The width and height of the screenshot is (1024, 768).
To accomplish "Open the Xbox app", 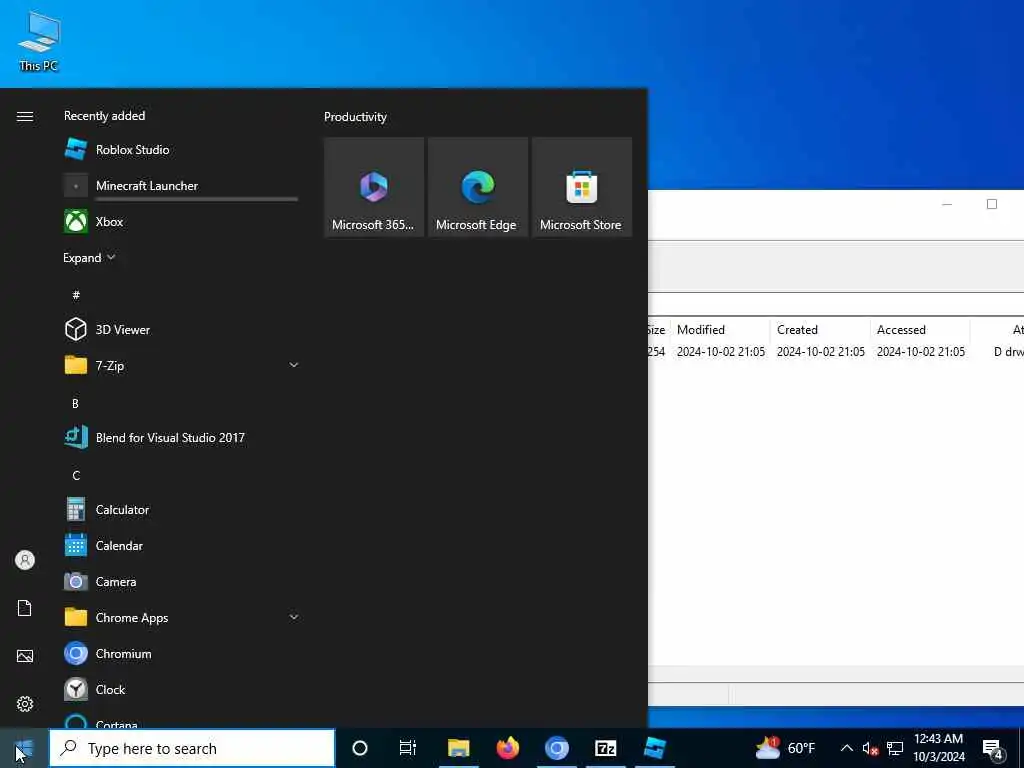I will point(181,221).
